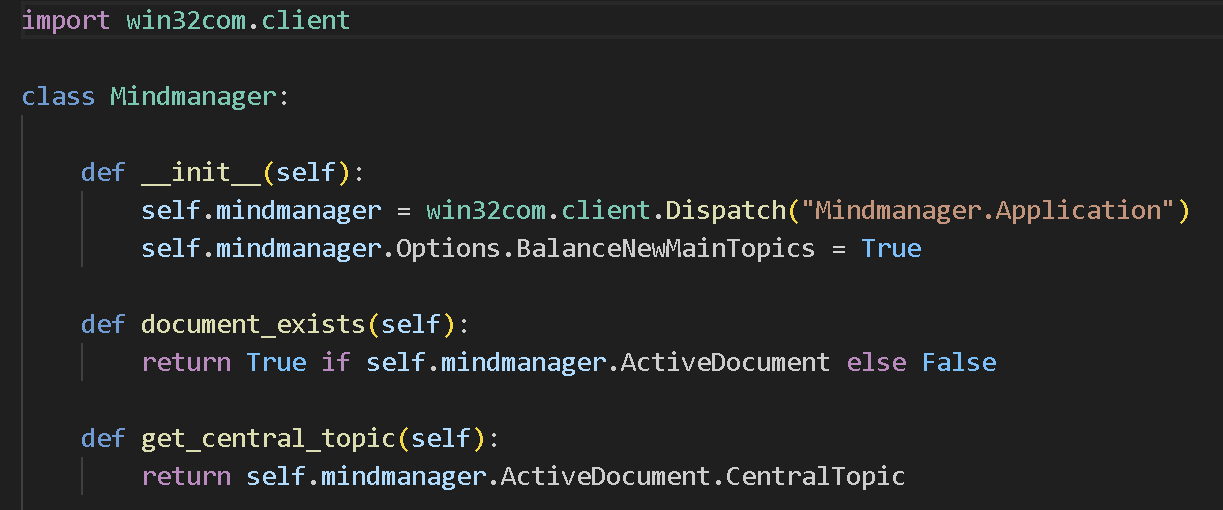This screenshot has height=510, width=1223.
Task: Click ActiveDocument in the document_exists body
Action: [x=725, y=363]
